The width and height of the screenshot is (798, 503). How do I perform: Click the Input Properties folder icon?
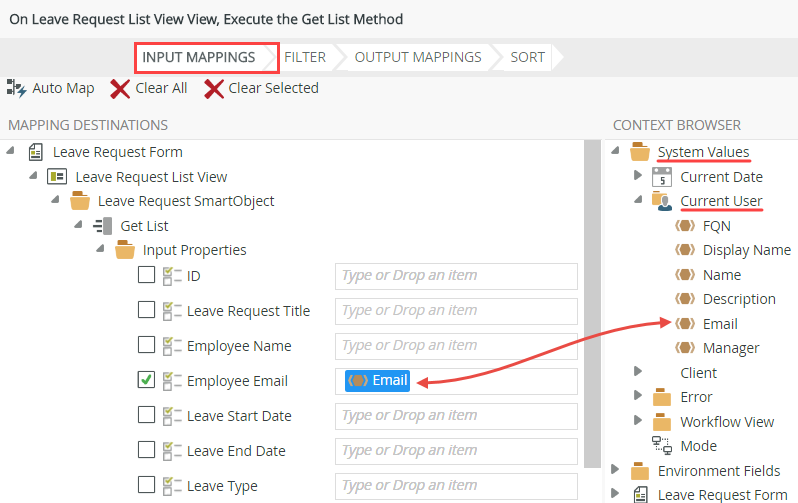125,250
